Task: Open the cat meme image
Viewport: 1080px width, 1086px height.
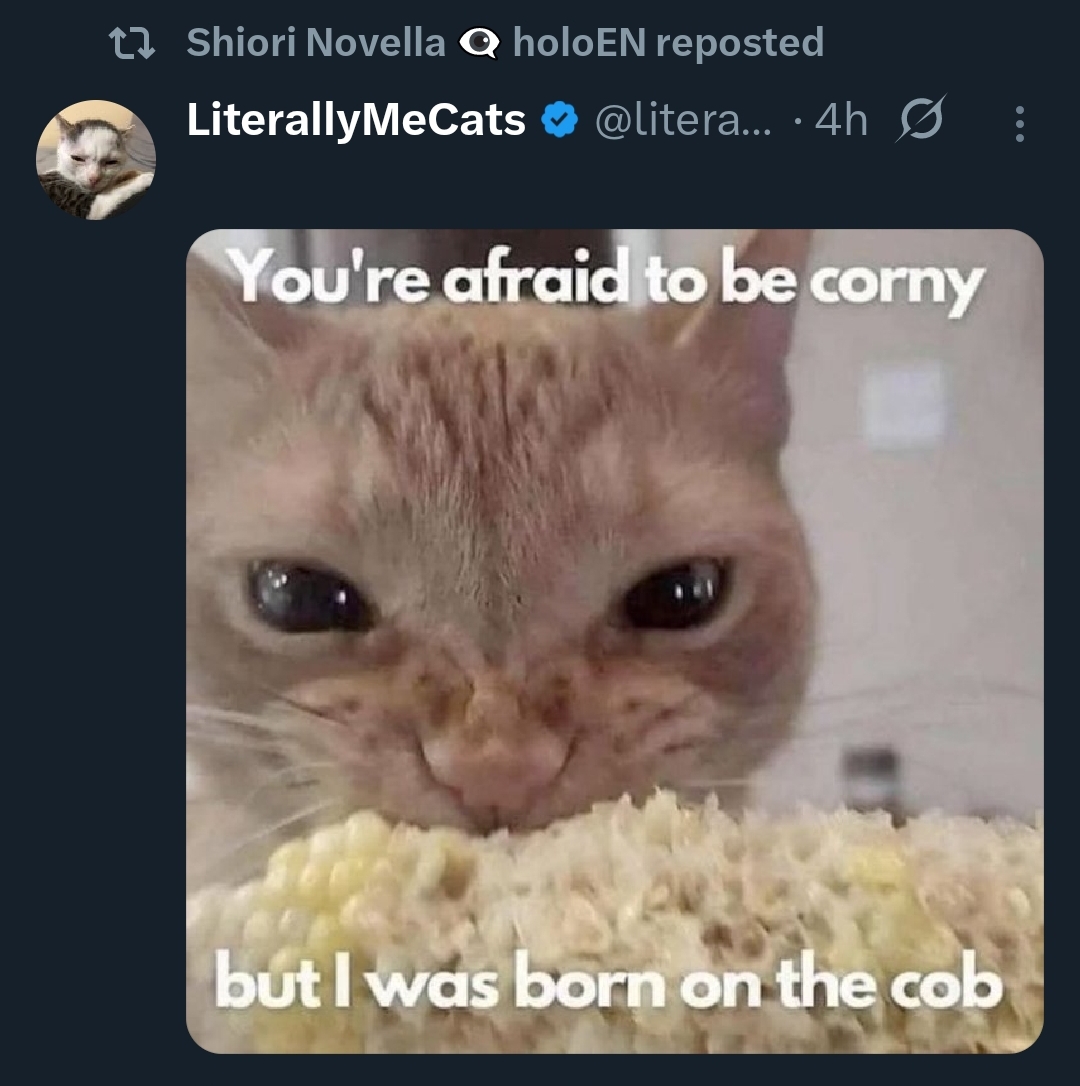Action: tap(614, 641)
